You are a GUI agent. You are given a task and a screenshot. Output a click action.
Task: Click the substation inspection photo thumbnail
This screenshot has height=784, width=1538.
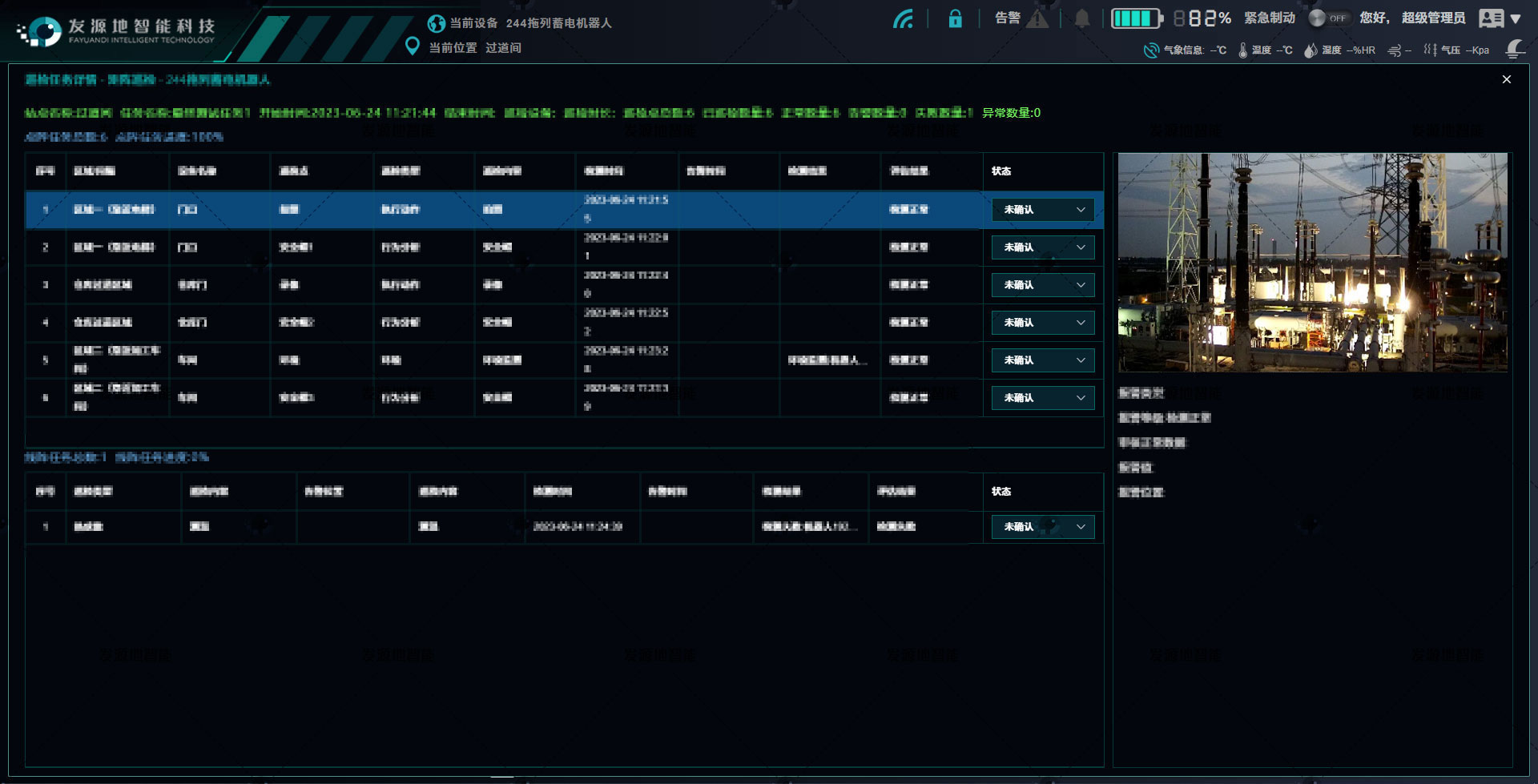(x=1313, y=263)
